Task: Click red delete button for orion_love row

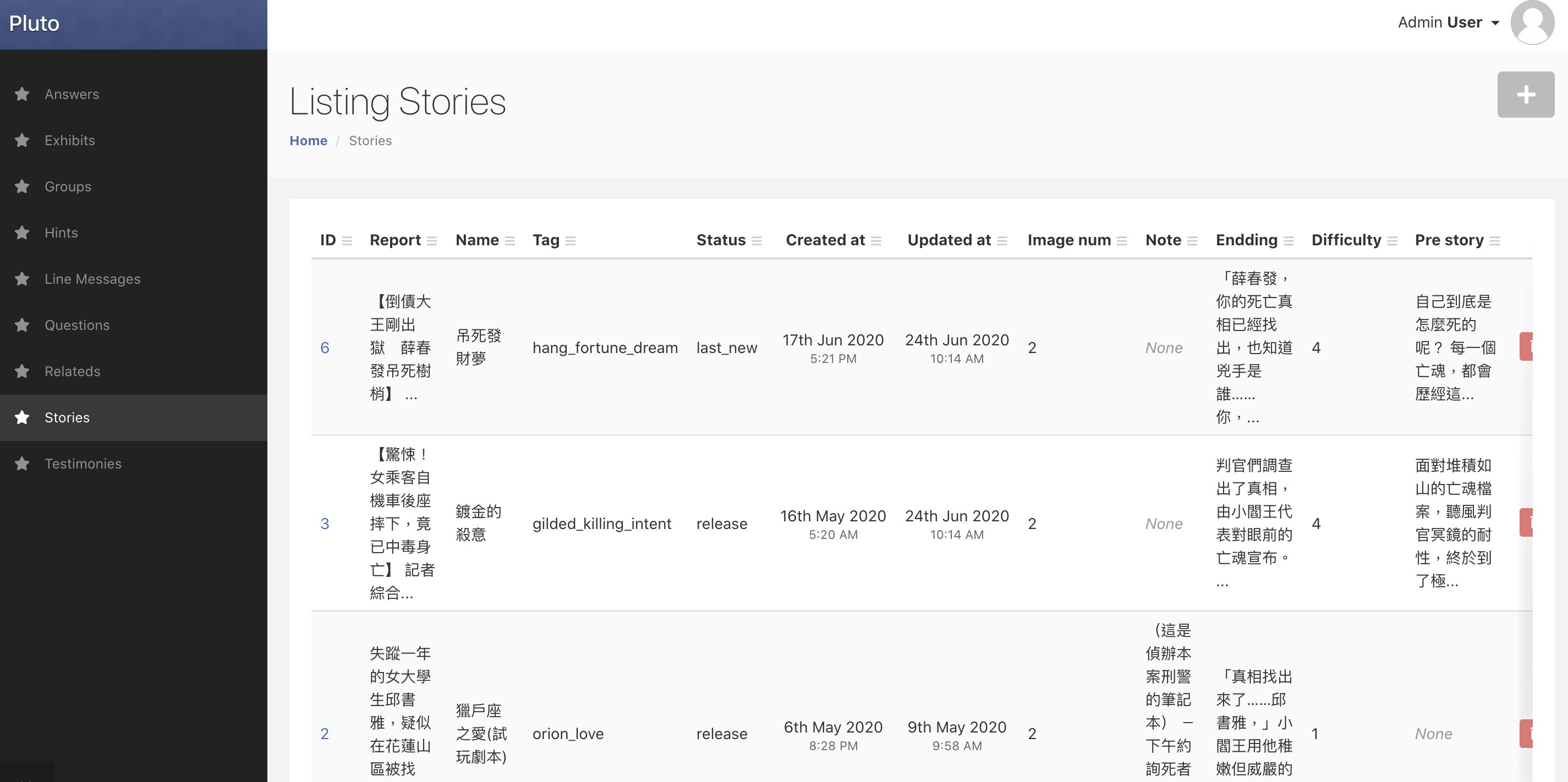Action: pos(1526,733)
